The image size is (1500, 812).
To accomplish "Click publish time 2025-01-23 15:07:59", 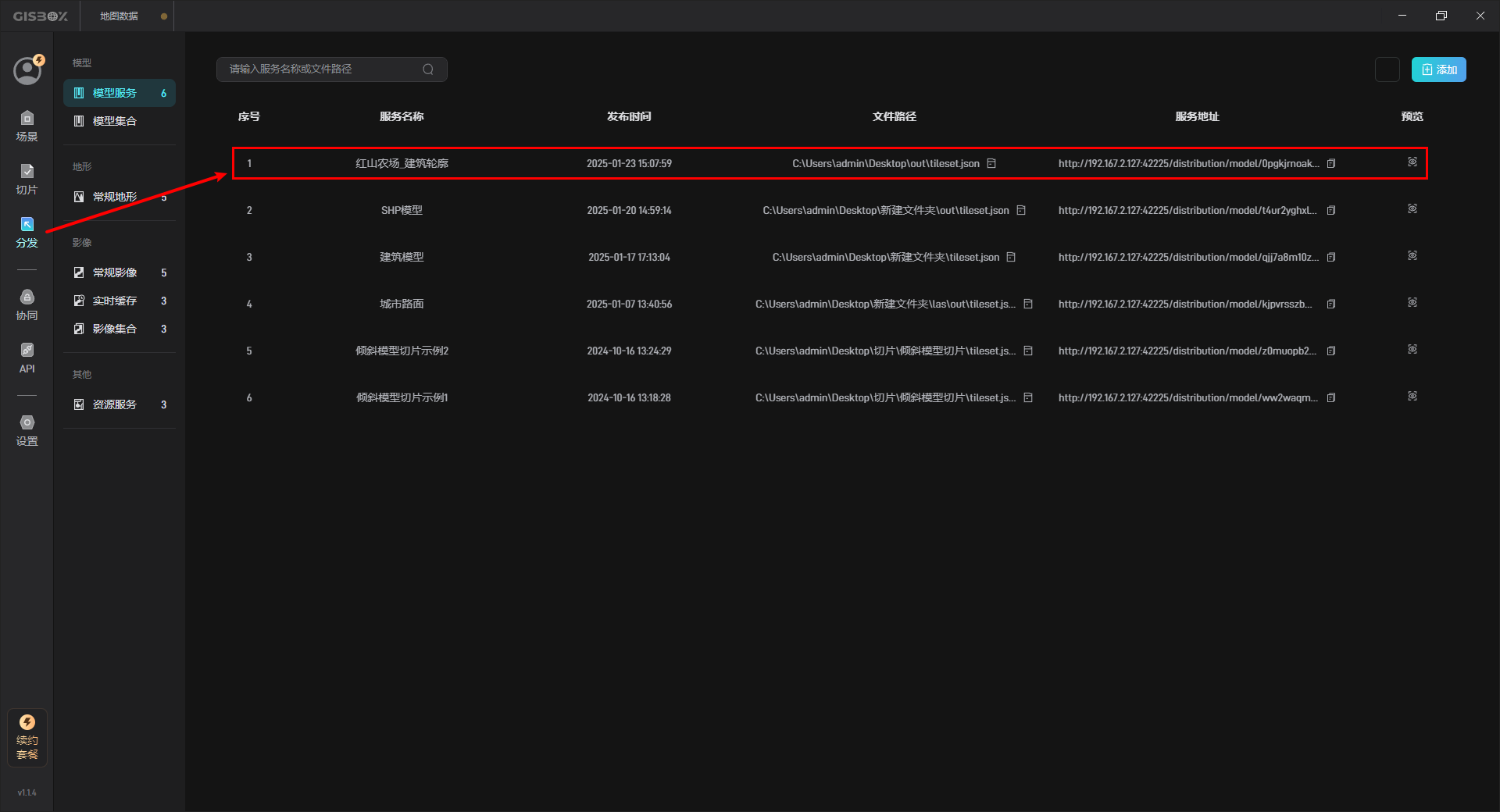I will (629, 163).
